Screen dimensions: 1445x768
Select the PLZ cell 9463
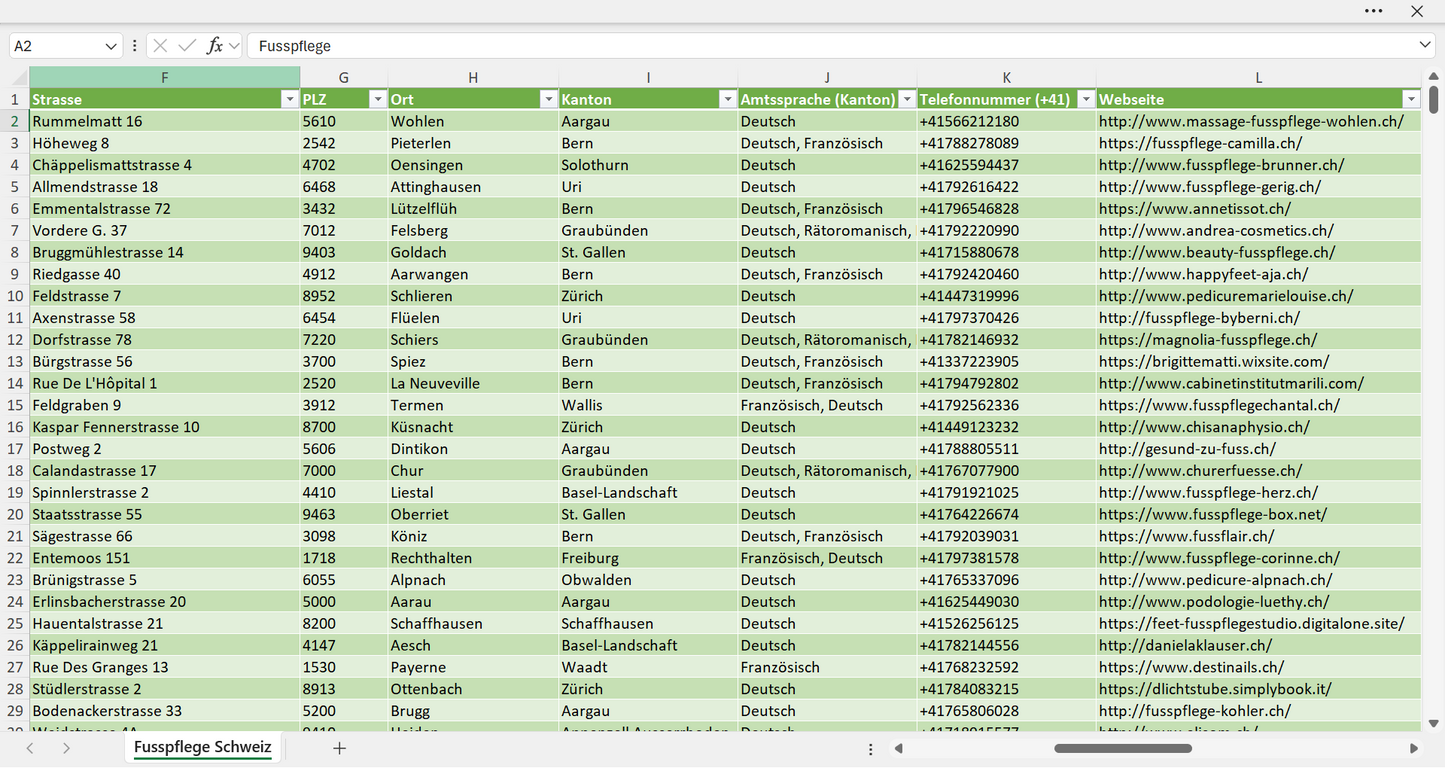click(x=344, y=515)
